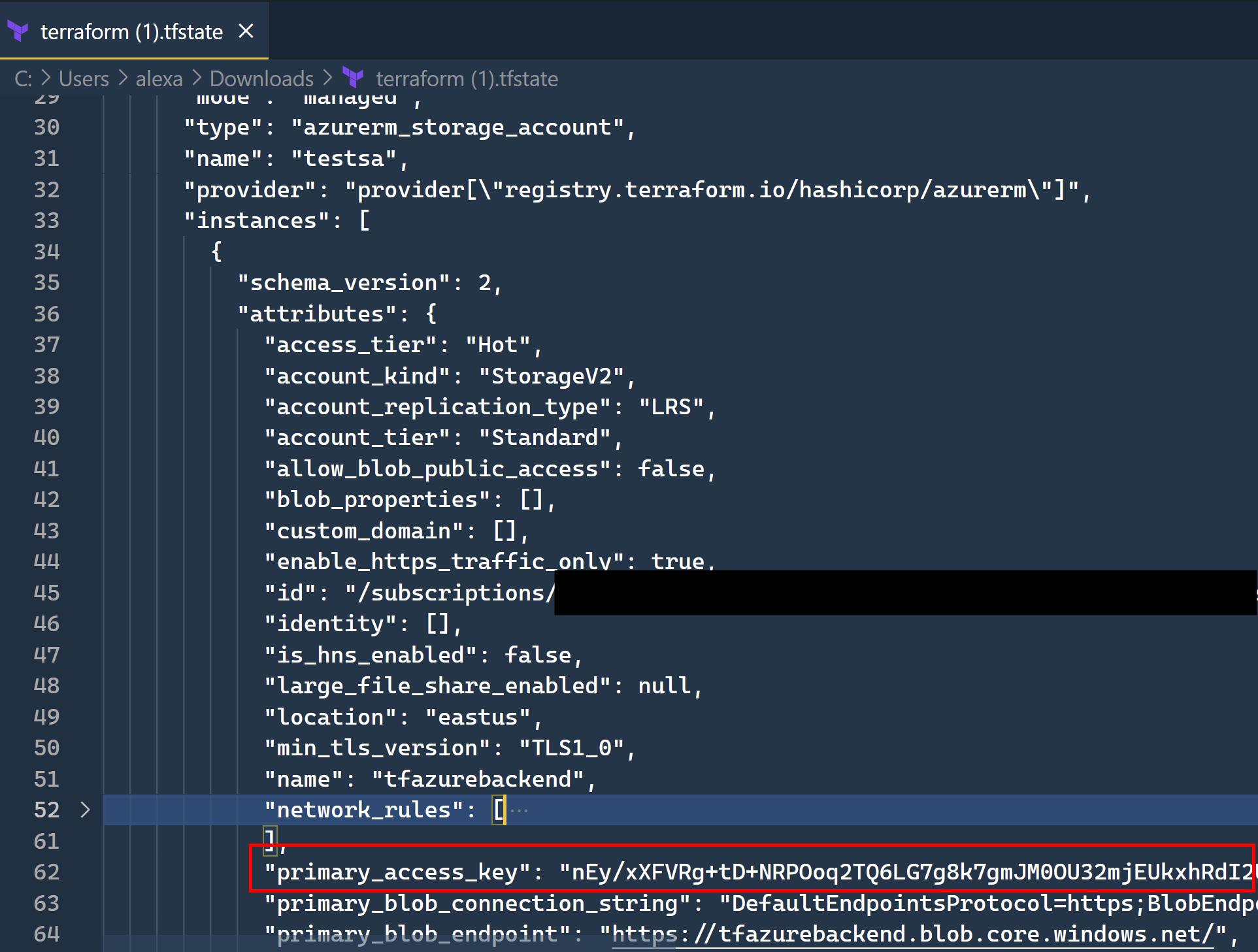Click the terraform (1).tfstate breadcrumb filename
This screenshot has width=1258, height=952.
click(467, 78)
